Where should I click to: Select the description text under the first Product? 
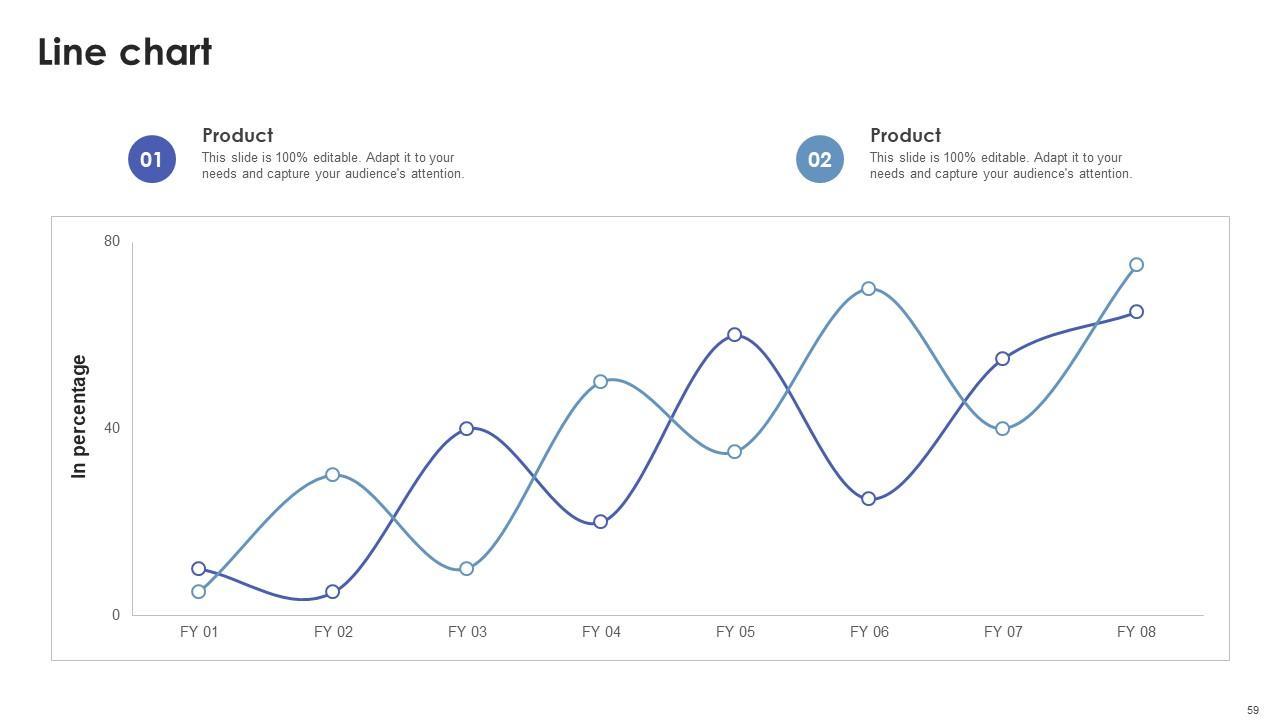point(333,166)
